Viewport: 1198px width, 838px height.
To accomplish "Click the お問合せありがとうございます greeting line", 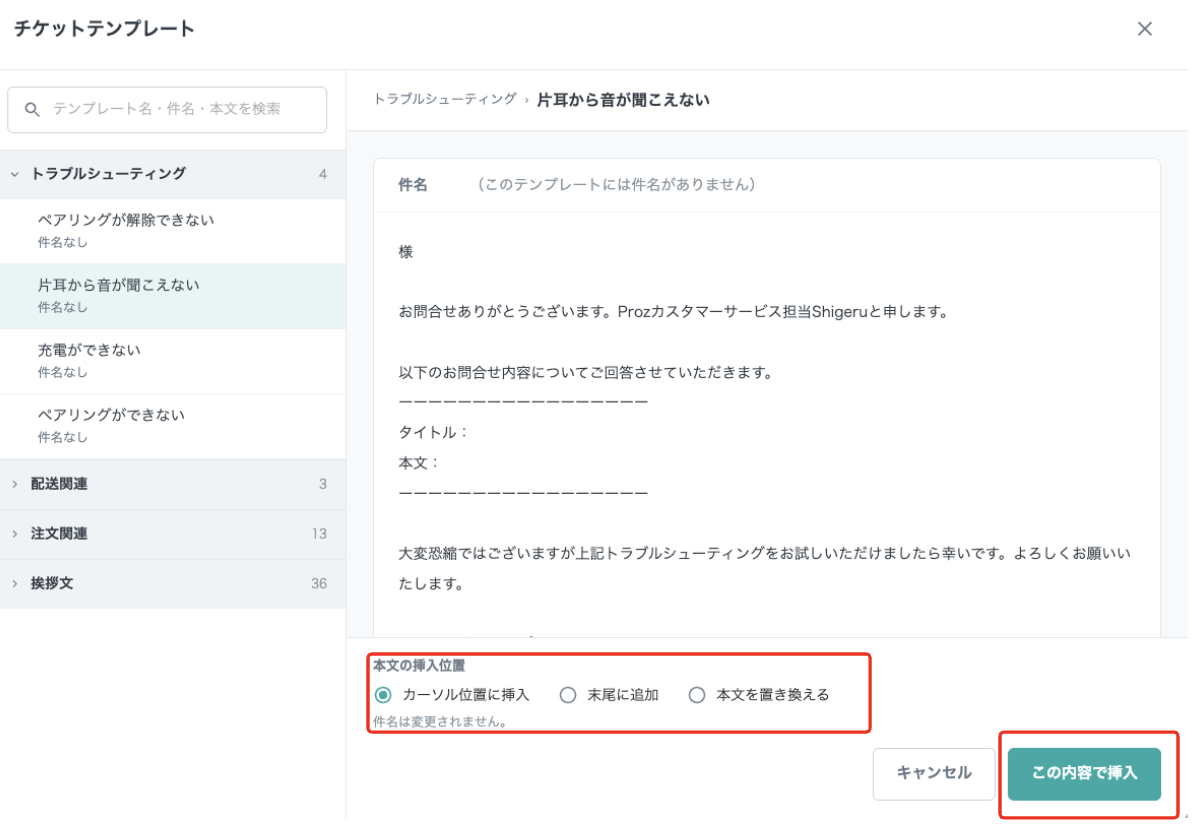I will (673, 312).
